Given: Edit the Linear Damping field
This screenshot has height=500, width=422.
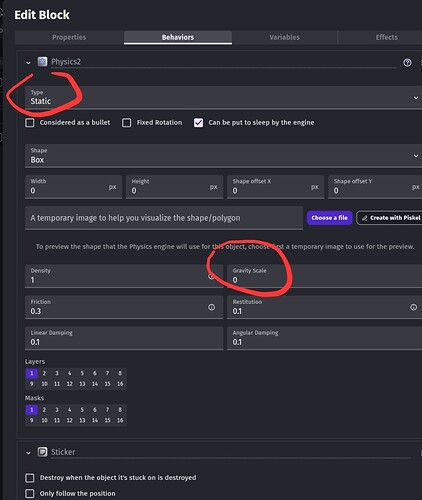Looking at the screenshot, I should coord(124,338).
